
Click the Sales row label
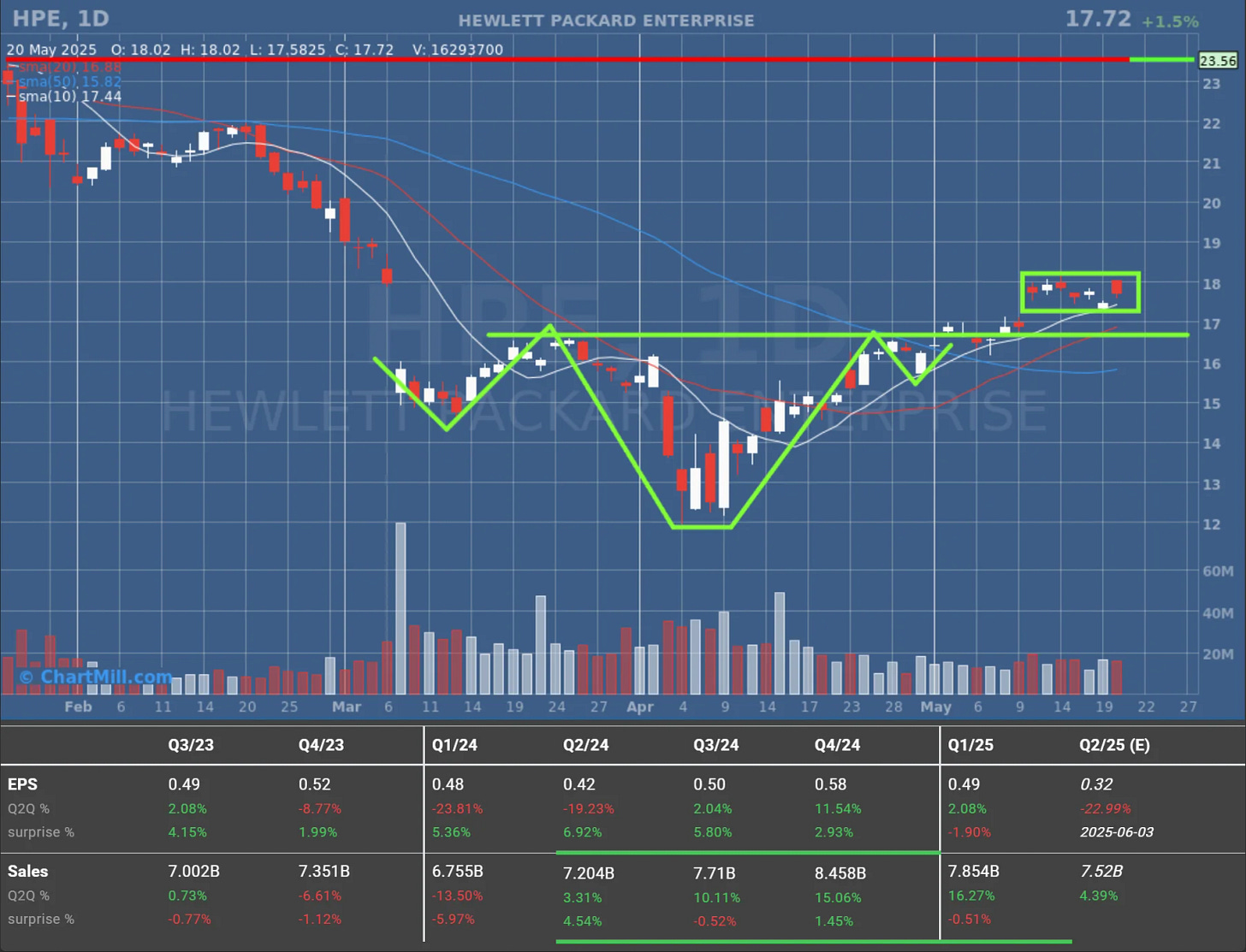(27, 872)
